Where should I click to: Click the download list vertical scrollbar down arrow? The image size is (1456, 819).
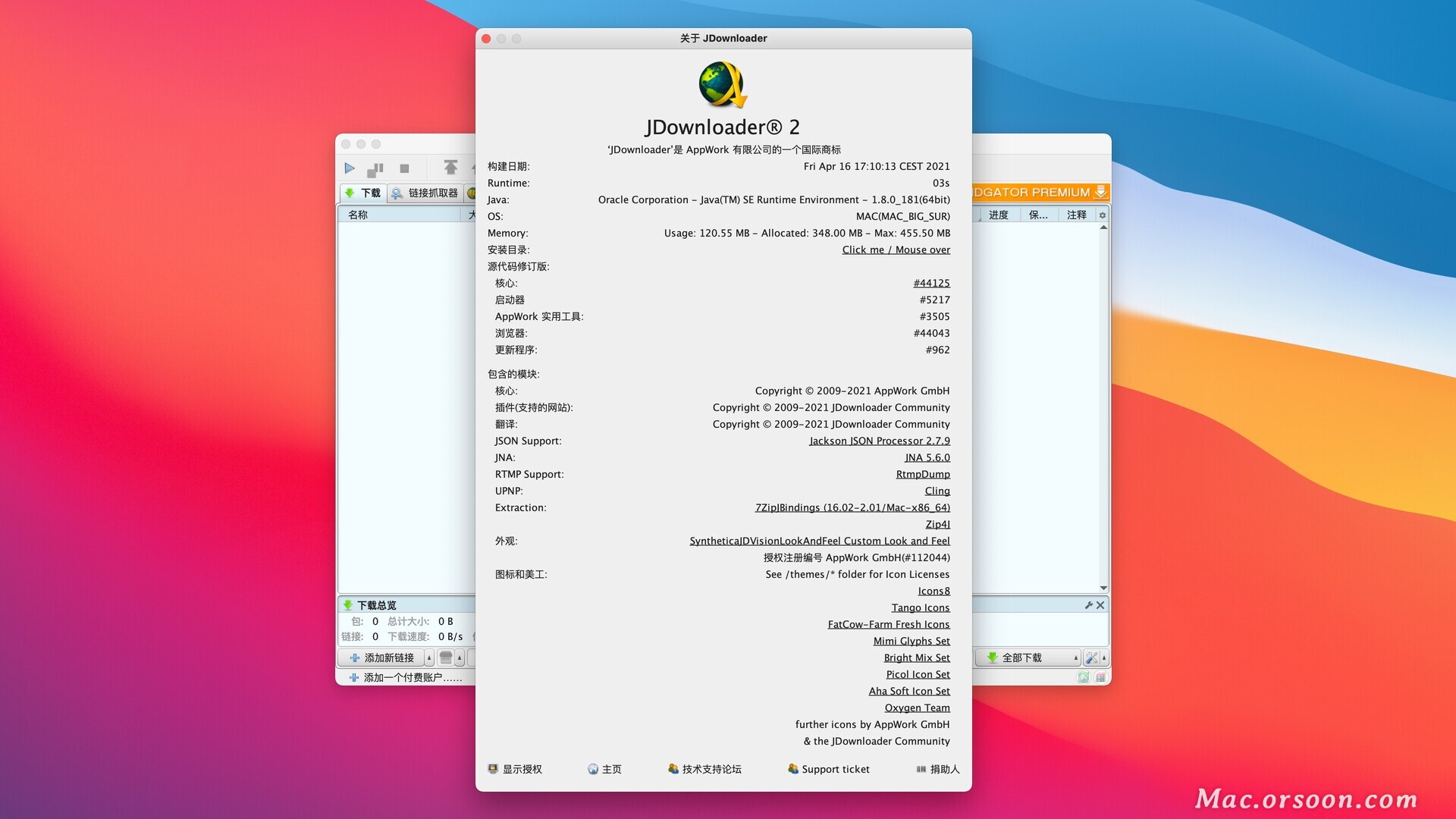click(1103, 588)
